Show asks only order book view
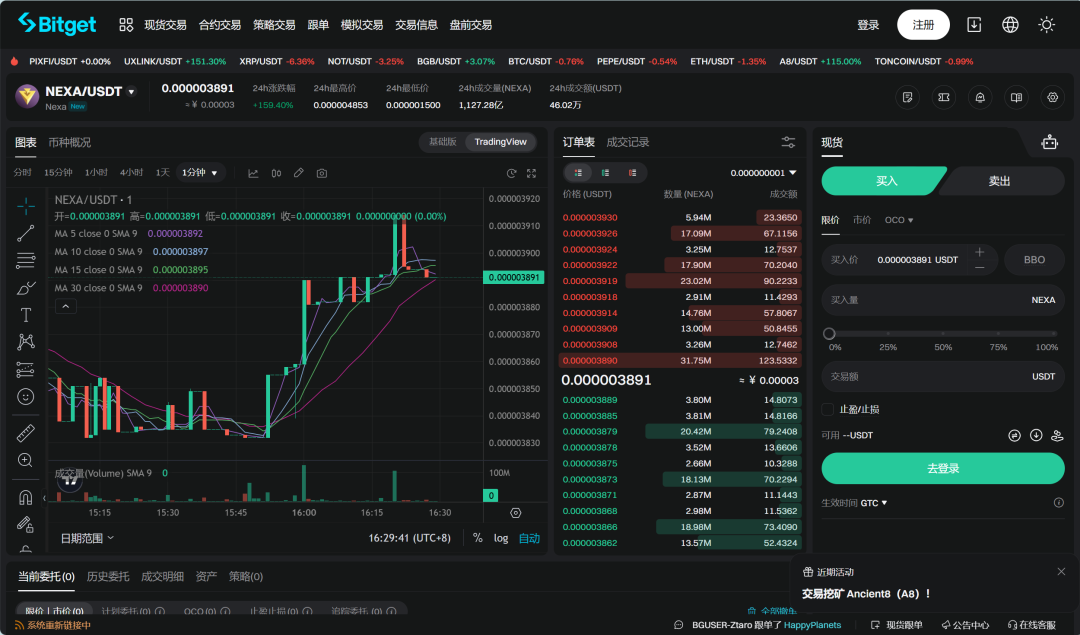The width and height of the screenshot is (1080, 635). coord(632,173)
